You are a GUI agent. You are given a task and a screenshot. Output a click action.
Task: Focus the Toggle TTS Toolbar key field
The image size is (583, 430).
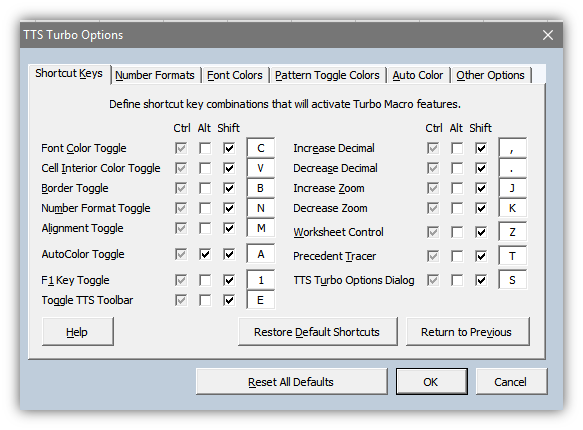(x=261, y=300)
